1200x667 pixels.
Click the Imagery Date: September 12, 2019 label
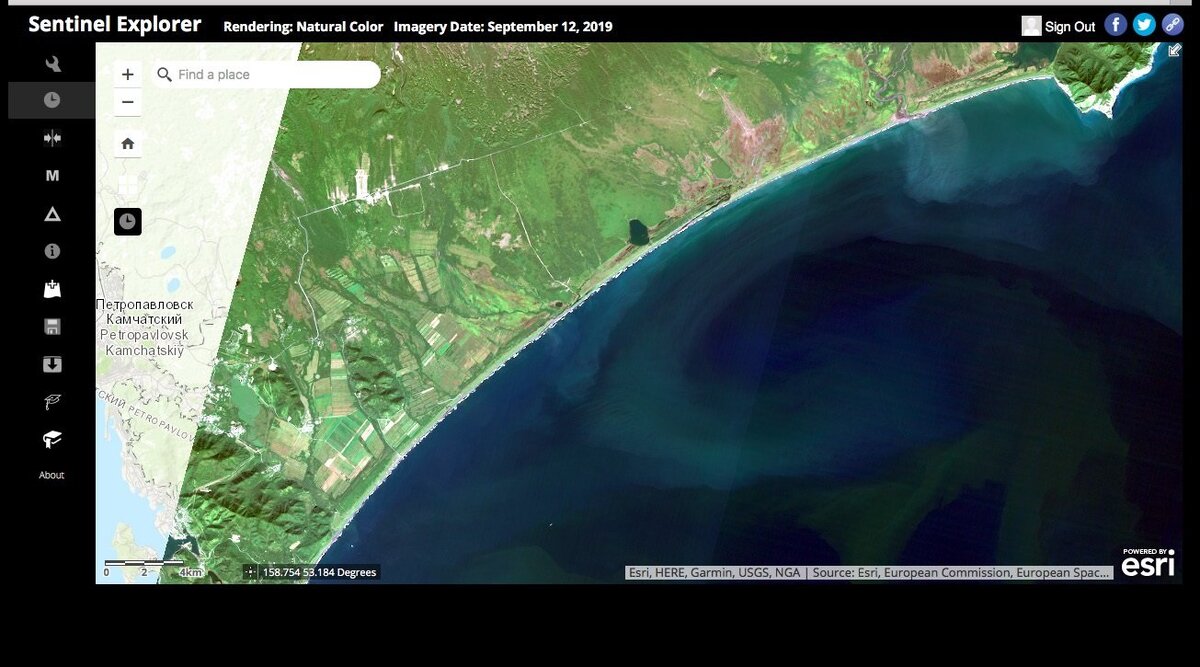pyautogui.click(x=503, y=27)
